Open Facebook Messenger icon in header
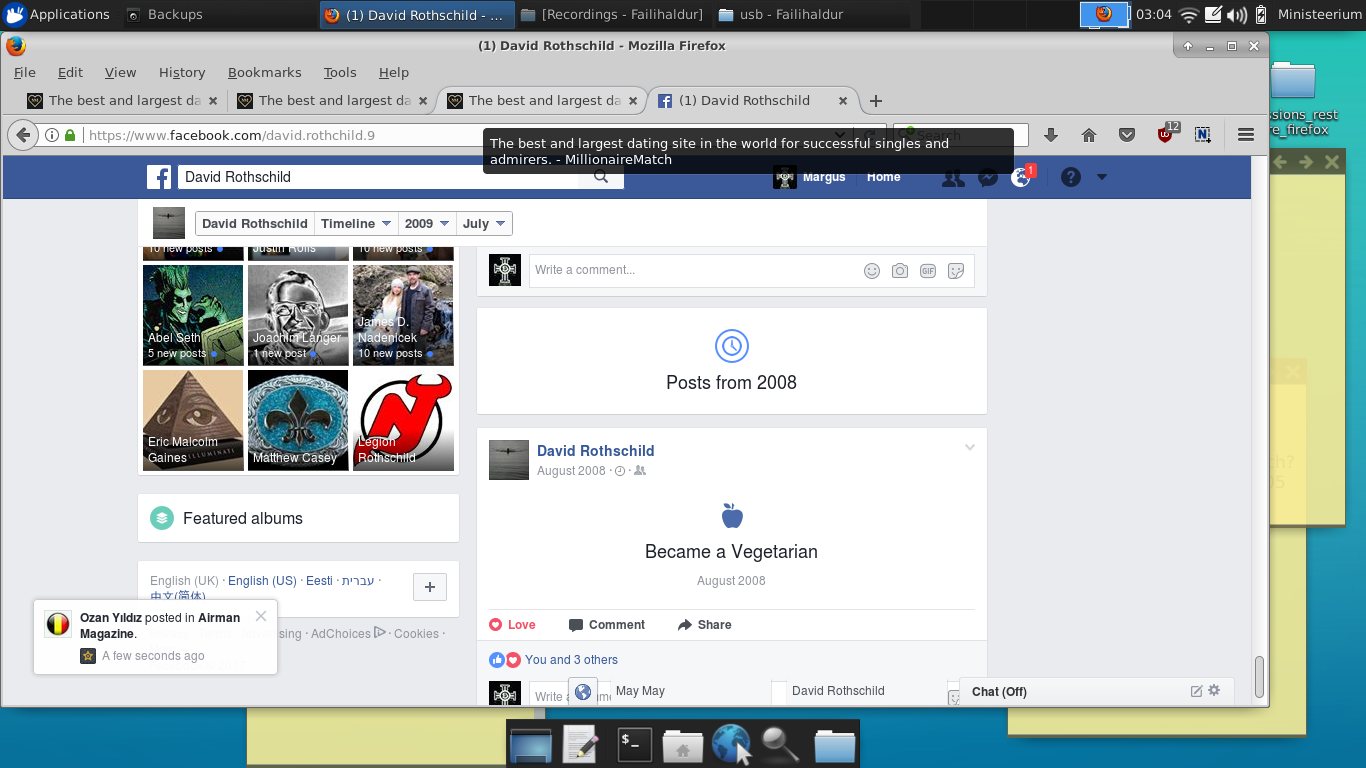Viewport: 1366px width, 768px height. [987, 177]
